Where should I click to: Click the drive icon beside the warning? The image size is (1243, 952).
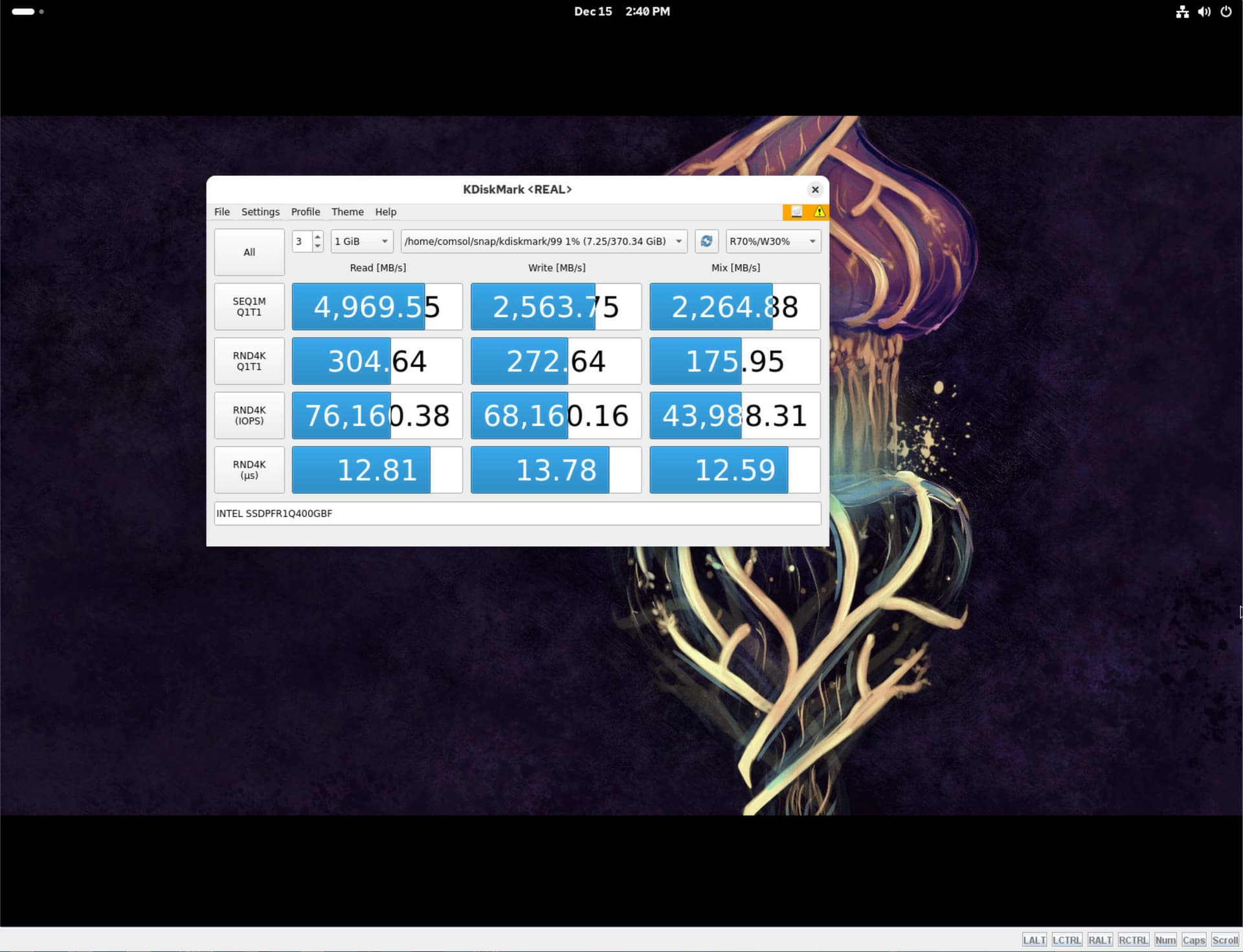(797, 212)
